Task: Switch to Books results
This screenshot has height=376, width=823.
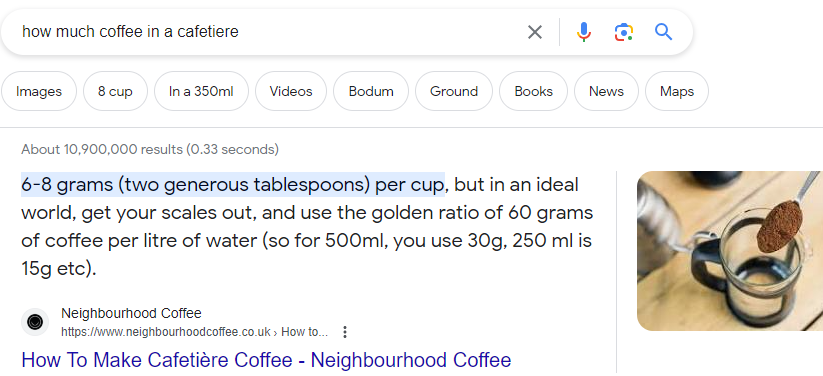Action: pos(533,91)
